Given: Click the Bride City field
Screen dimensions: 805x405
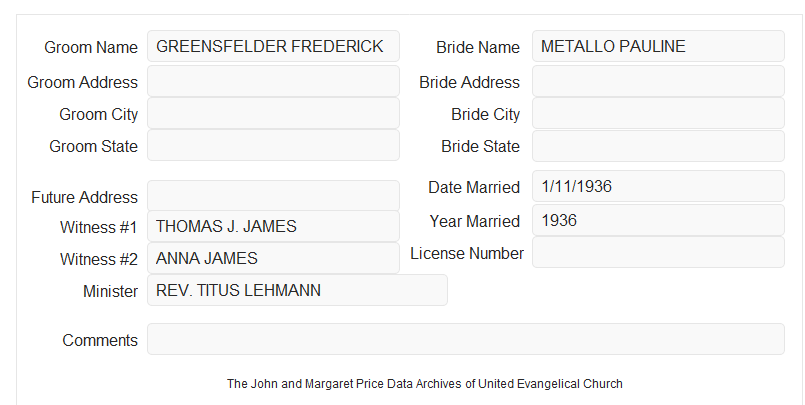Looking at the screenshot, I should coord(658,113).
